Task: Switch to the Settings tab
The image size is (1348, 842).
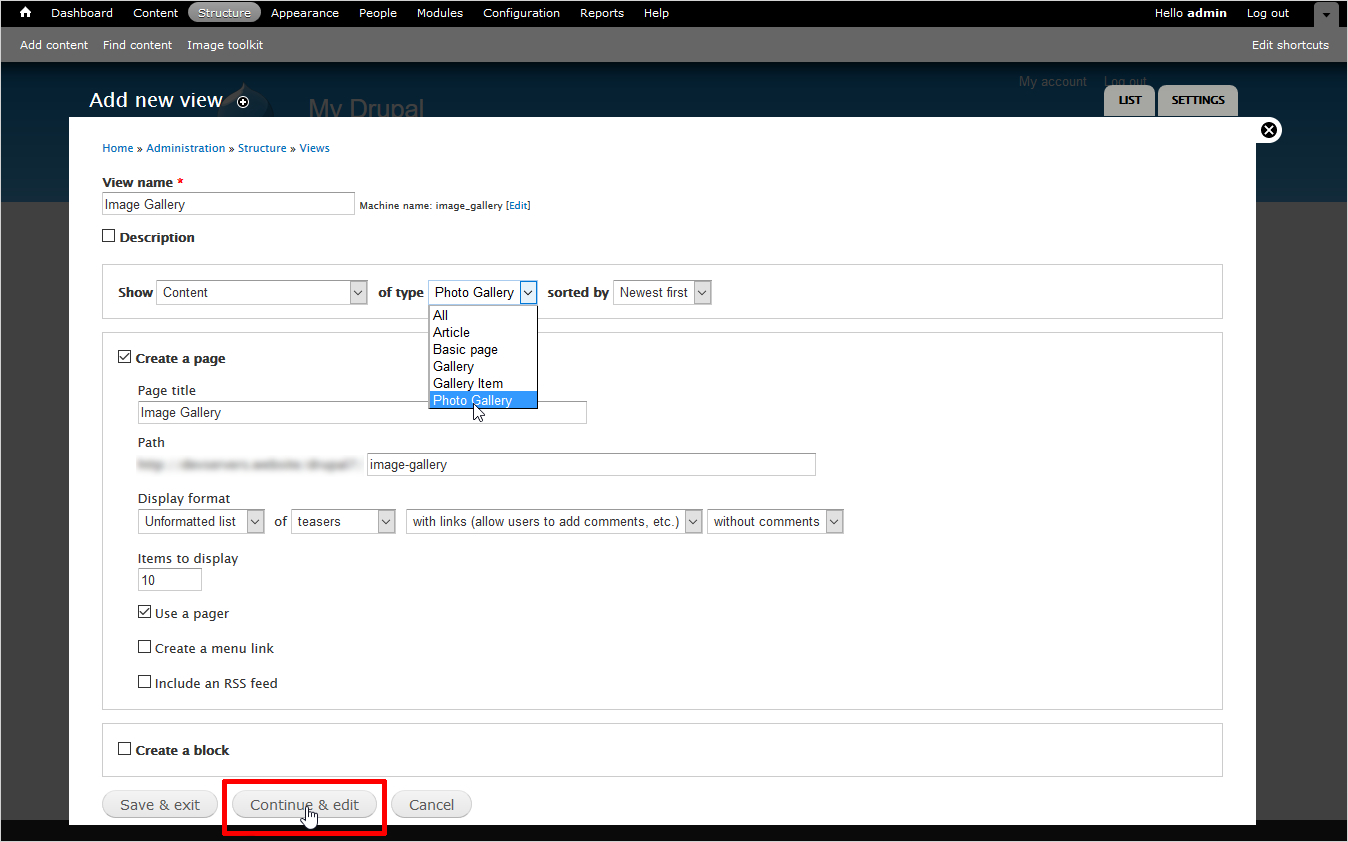Action: 1197,100
